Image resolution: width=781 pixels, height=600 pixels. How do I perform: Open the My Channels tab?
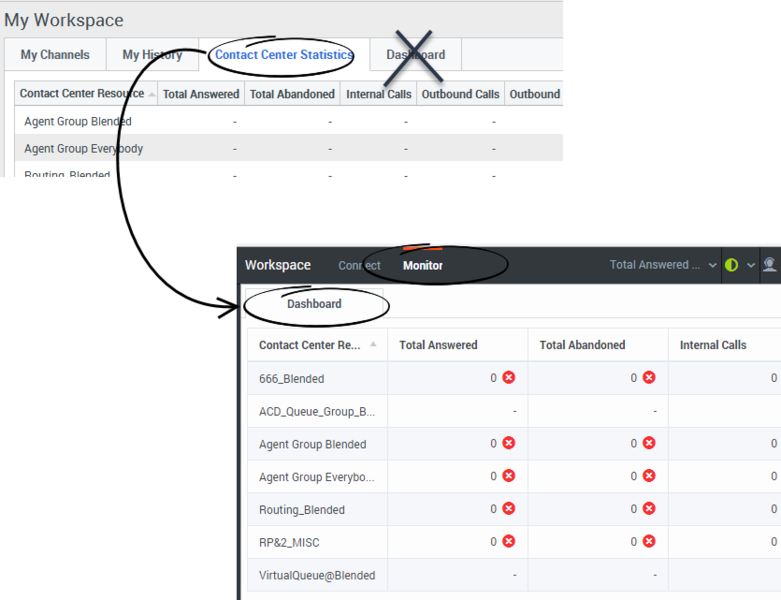(x=55, y=55)
